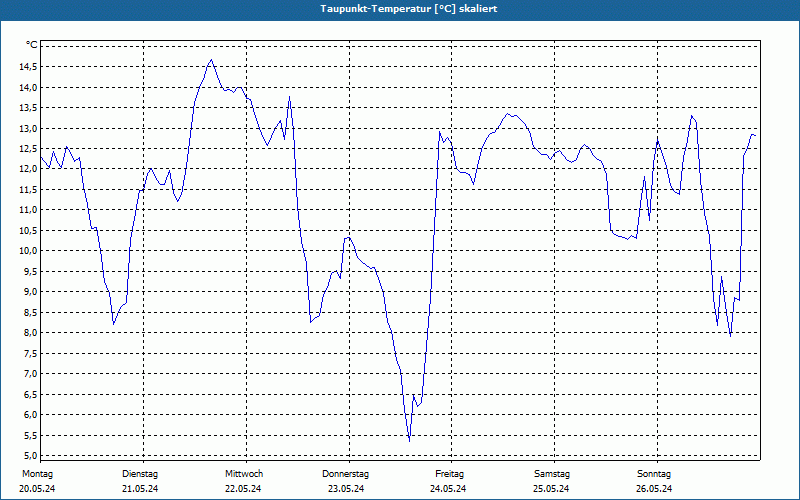Select the date 24.05.24
Image resolution: width=800 pixels, height=500 pixels.
[x=448, y=489]
